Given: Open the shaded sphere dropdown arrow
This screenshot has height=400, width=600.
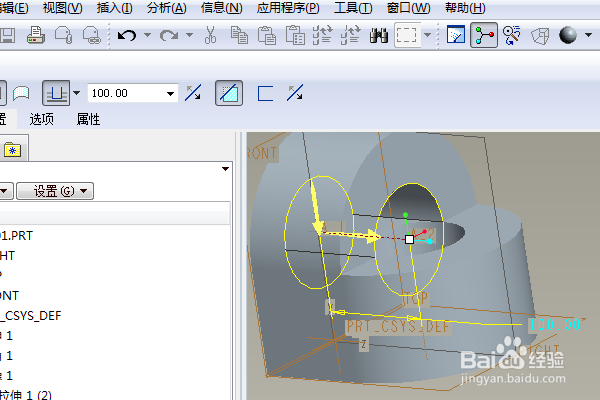Looking at the screenshot, I should [588, 35].
